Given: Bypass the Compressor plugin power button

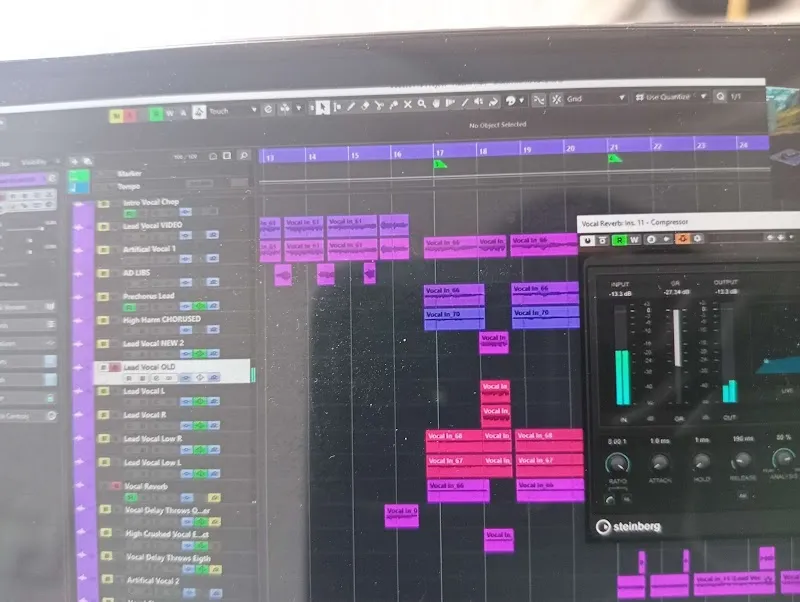Looking at the screenshot, I should [587, 240].
